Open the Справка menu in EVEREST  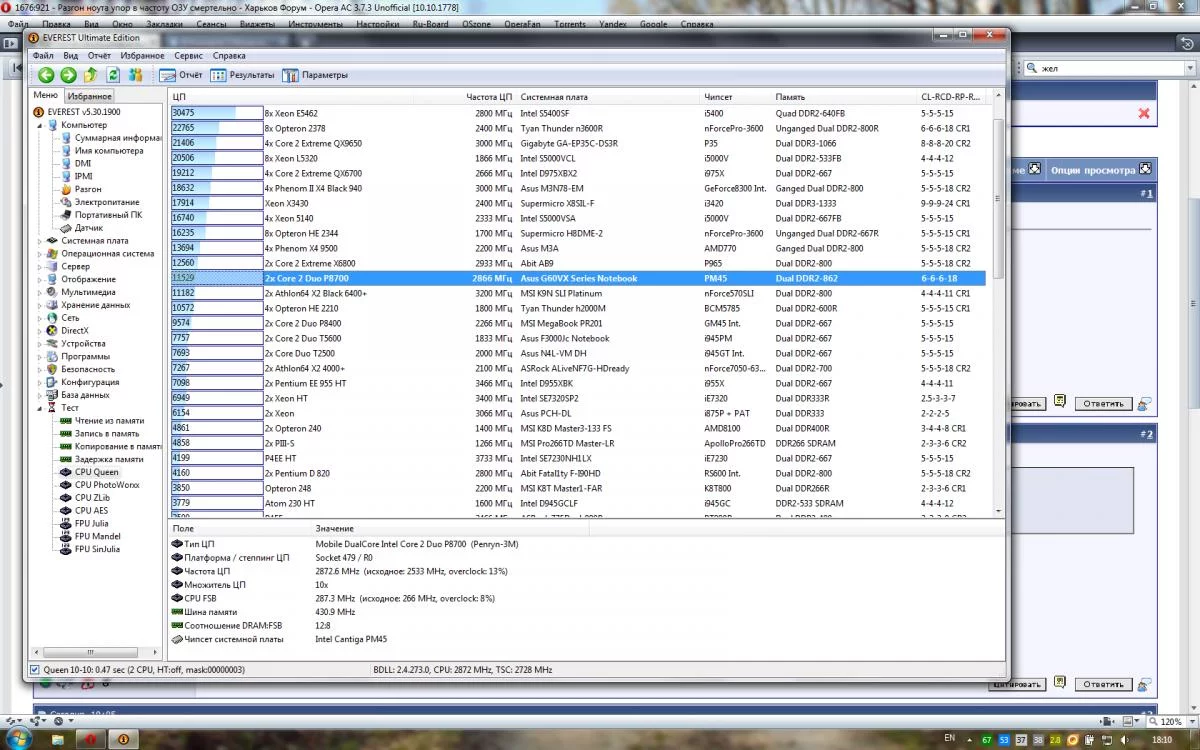(229, 56)
